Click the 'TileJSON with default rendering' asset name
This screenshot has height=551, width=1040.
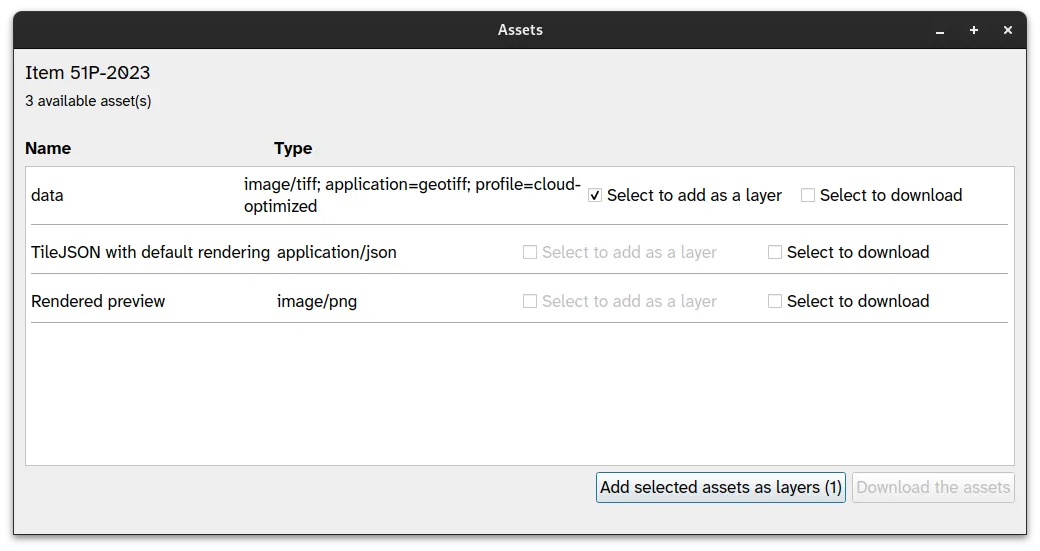[150, 253]
